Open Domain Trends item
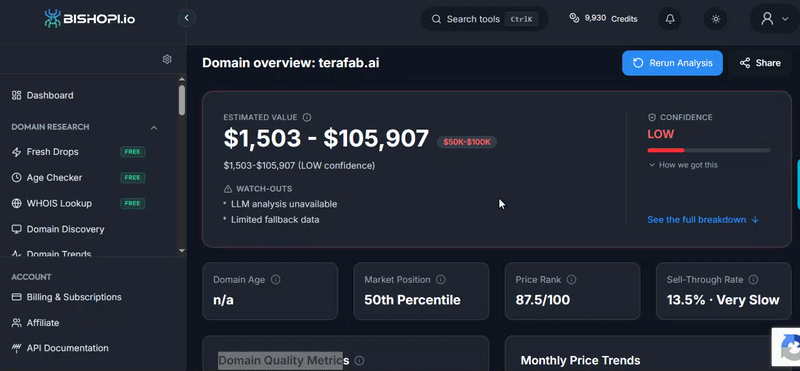The image size is (800, 371). point(59,254)
